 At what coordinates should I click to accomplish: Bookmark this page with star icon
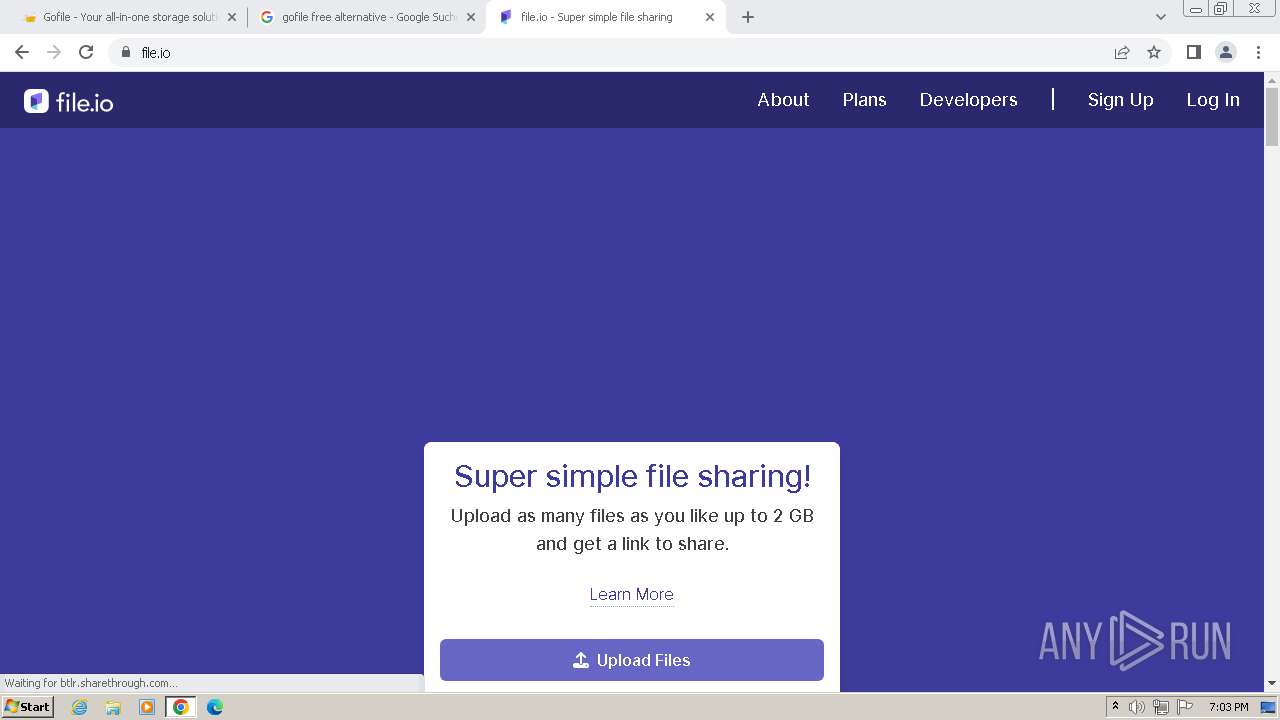(x=1154, y=52)
